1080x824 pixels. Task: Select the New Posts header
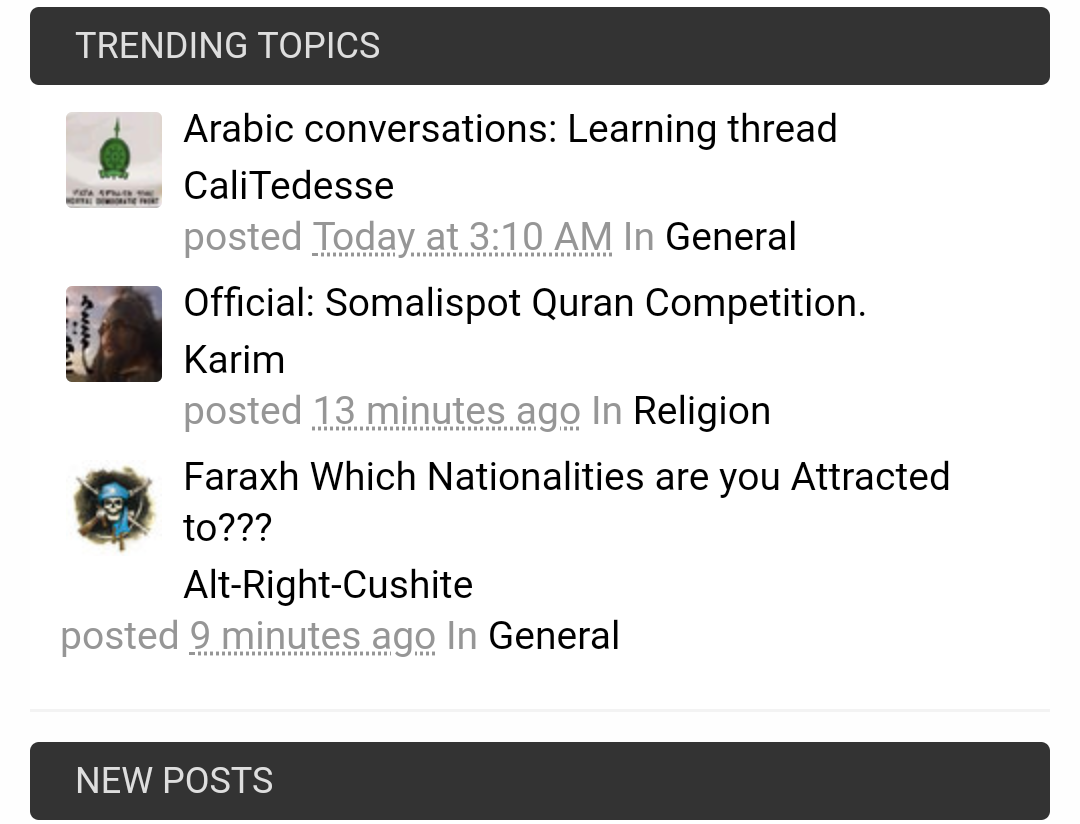click(174, 781)
